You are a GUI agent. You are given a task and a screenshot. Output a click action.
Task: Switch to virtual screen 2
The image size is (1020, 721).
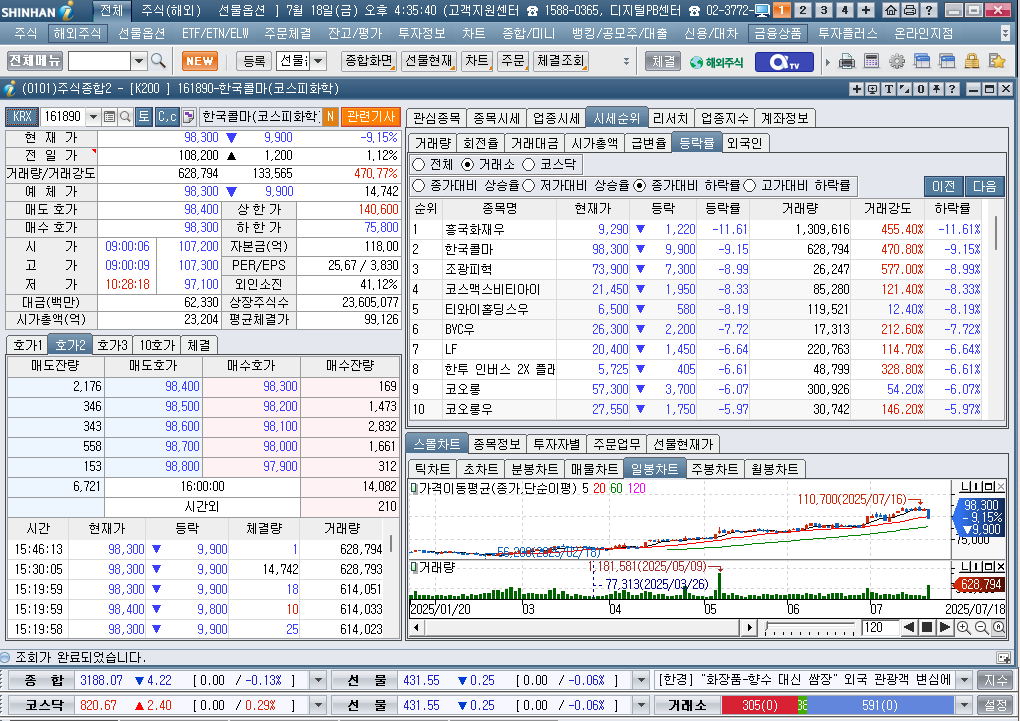click(803, 10)
